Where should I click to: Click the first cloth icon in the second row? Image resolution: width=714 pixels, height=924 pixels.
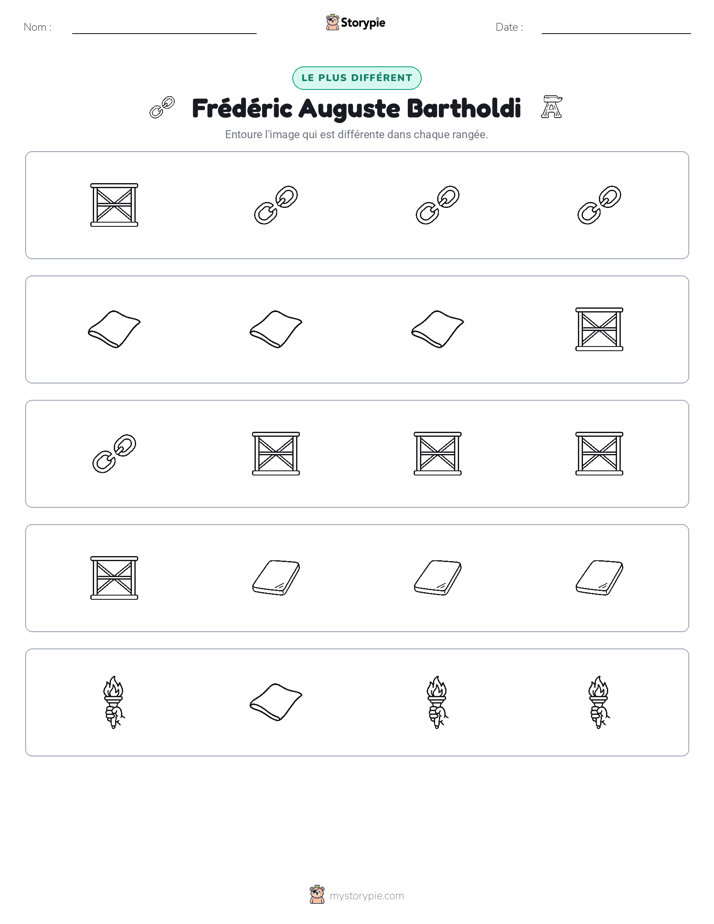click(x=114, y=329)
